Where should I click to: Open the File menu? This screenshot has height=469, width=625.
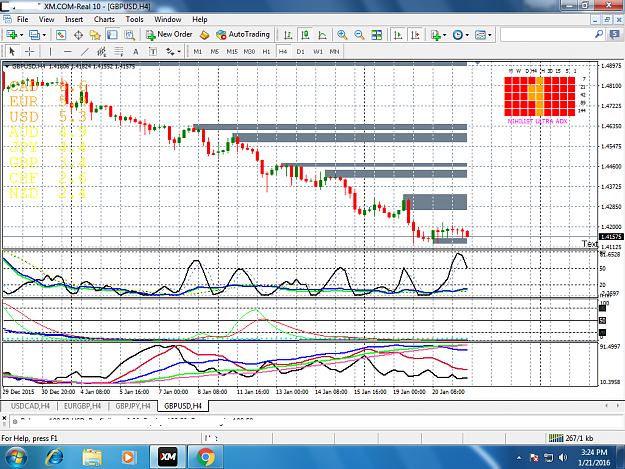pyautogui.click(x=22, y=20)
